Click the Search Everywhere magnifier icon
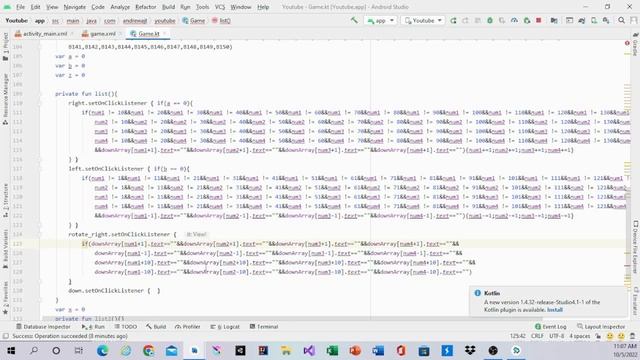 [x=621, y=20]
